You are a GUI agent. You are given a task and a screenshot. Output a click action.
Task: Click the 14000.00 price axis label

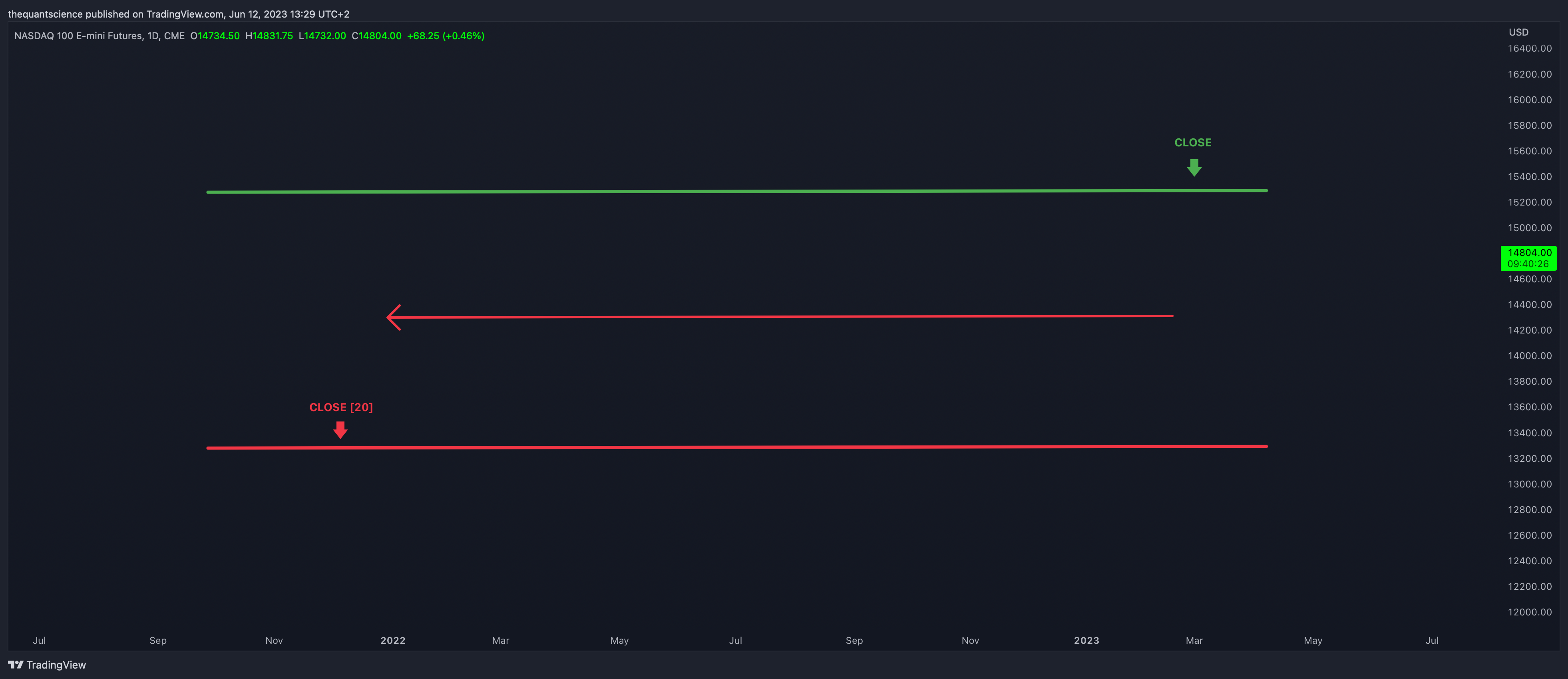(1529, 355)
